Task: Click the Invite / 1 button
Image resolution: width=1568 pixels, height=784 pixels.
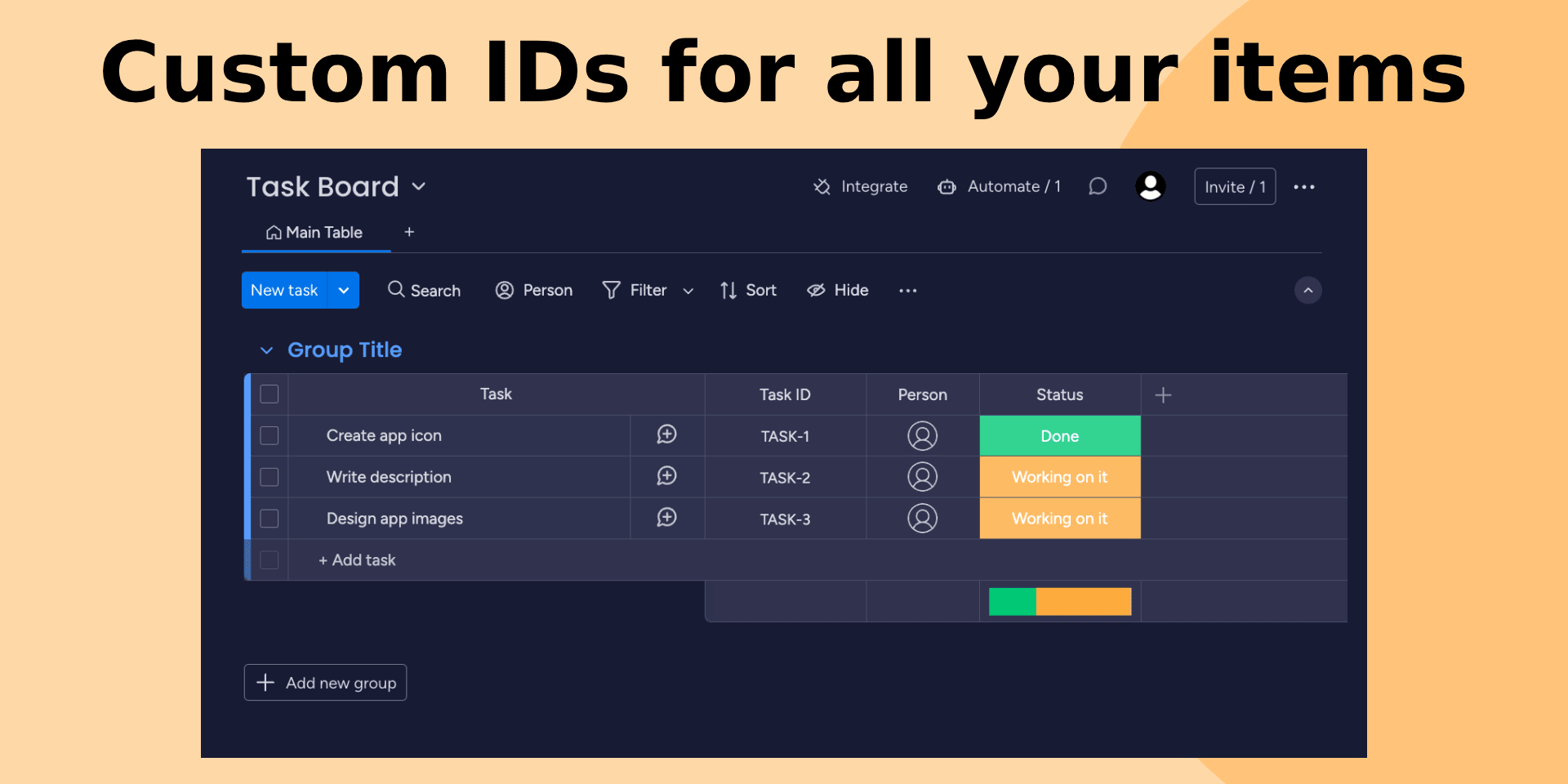Action: [x=1235, y=187]
